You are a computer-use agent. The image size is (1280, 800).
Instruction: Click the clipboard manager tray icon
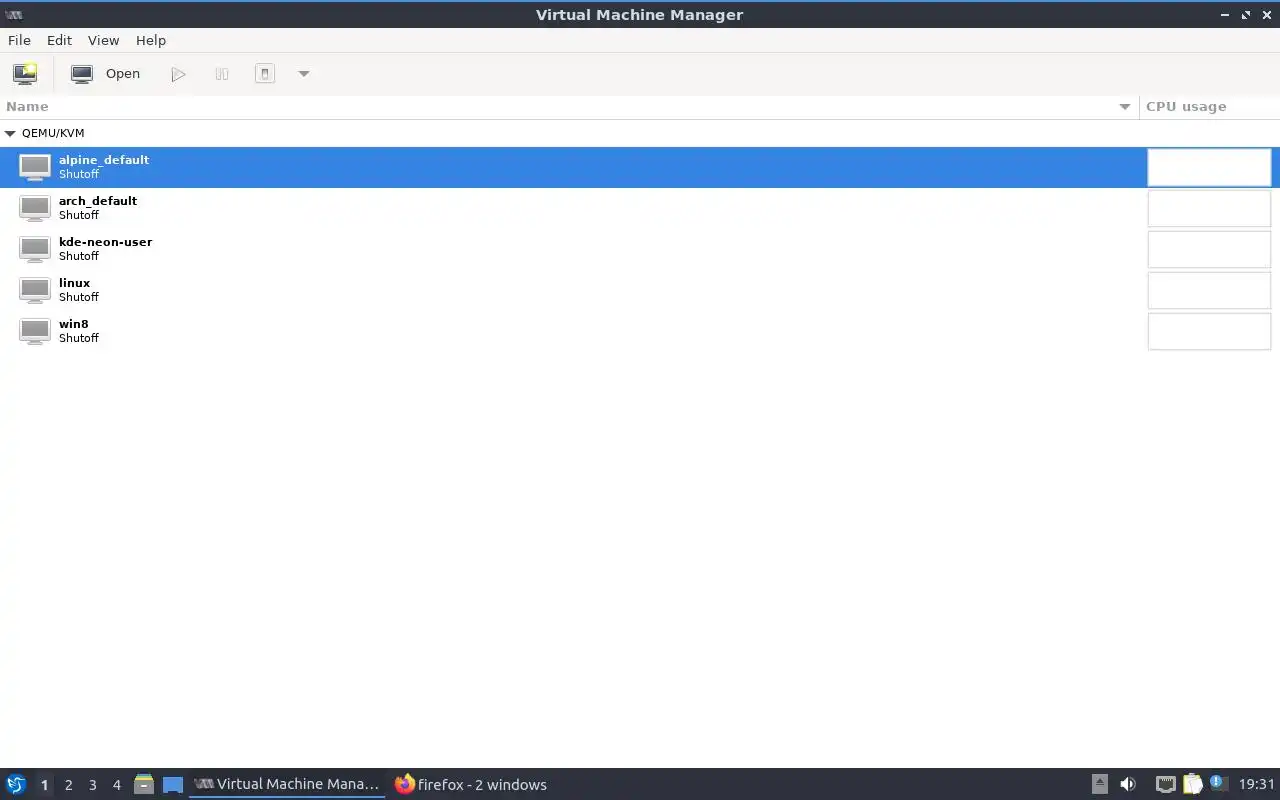[1192, 784]
